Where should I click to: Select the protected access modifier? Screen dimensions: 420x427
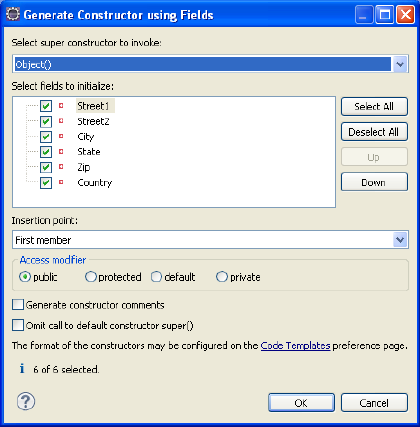[90, 277]
